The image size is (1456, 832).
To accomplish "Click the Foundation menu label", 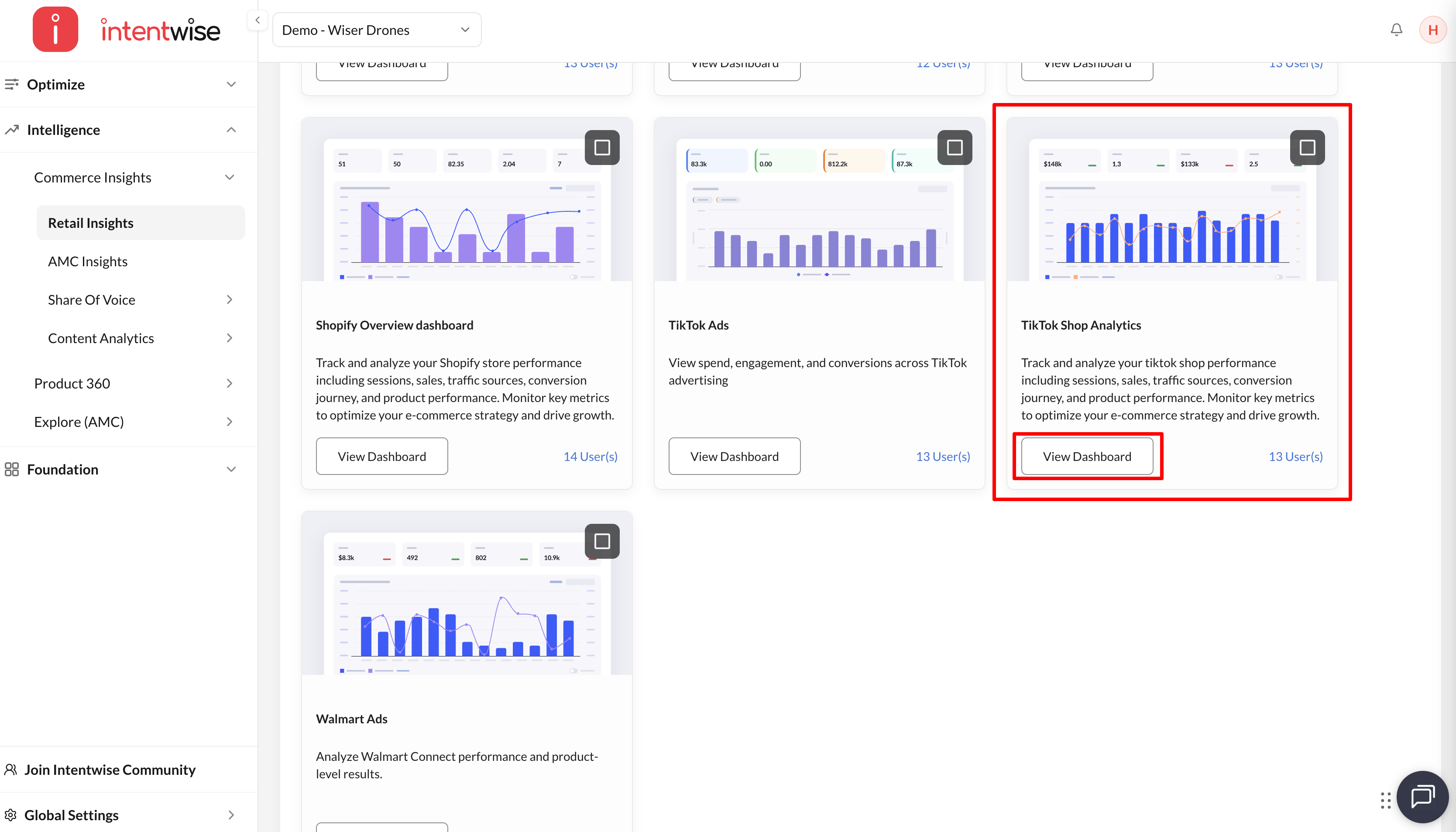I will point(63,469).
